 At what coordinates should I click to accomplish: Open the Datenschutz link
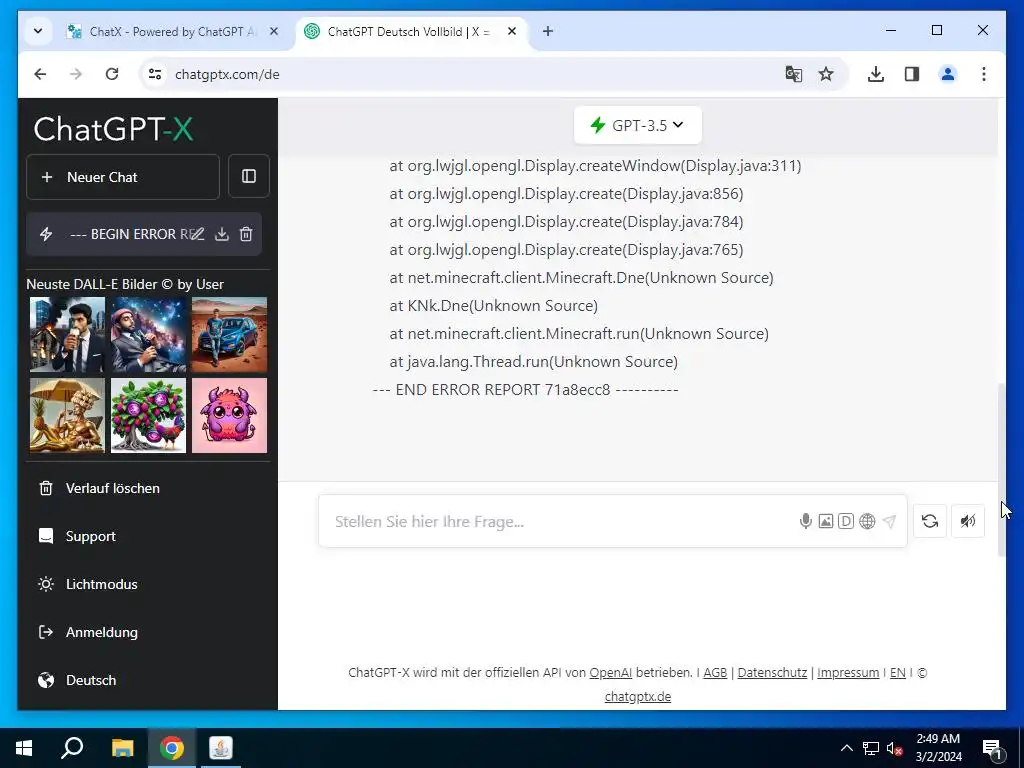click(x=772, y=673)
